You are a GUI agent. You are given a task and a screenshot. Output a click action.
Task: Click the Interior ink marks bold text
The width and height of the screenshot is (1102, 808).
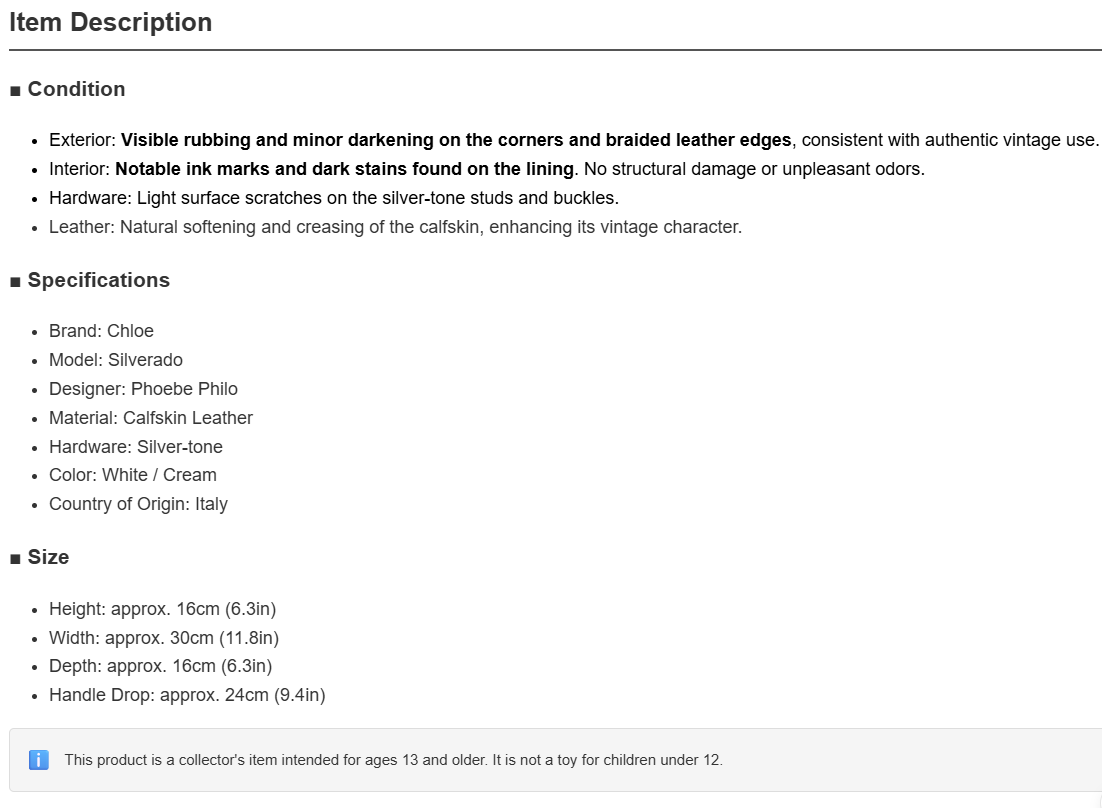click(344, 169)
